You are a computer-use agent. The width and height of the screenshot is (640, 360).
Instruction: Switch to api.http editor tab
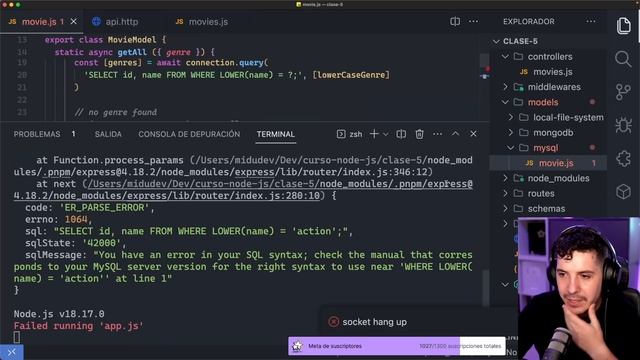pos(115,22)
